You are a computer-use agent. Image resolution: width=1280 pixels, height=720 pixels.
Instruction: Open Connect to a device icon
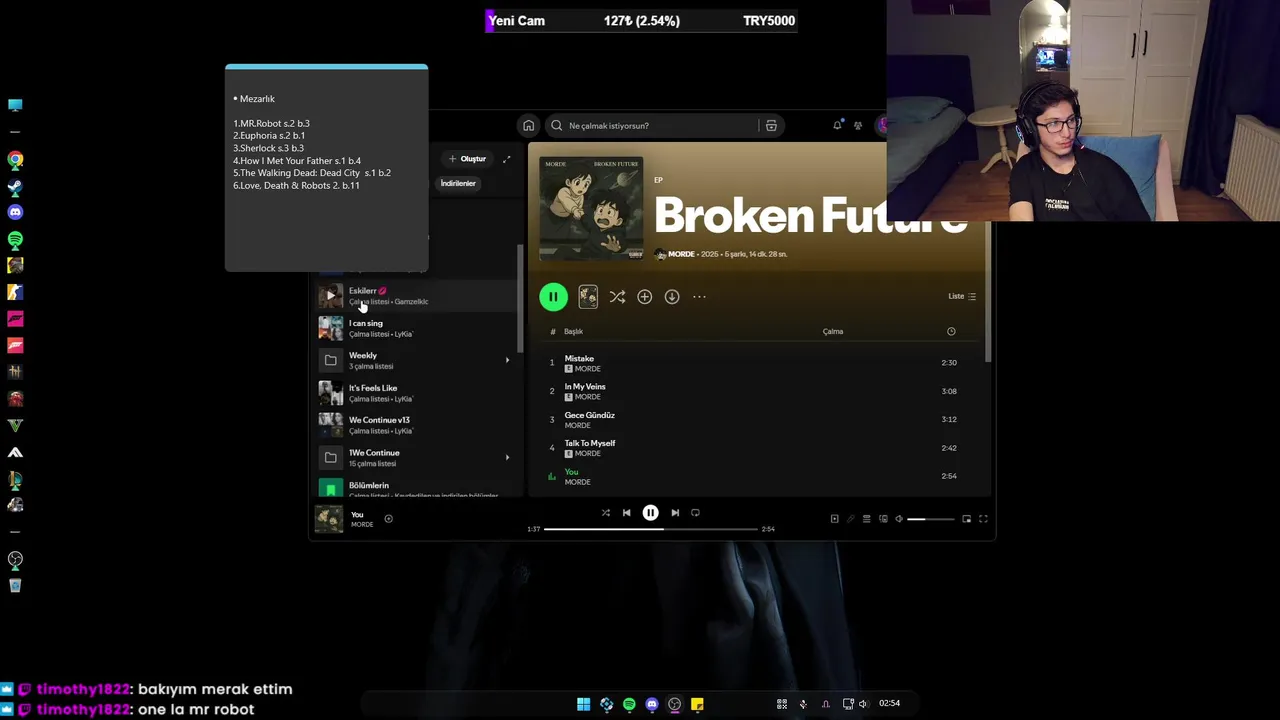click(x=883, y=519)
